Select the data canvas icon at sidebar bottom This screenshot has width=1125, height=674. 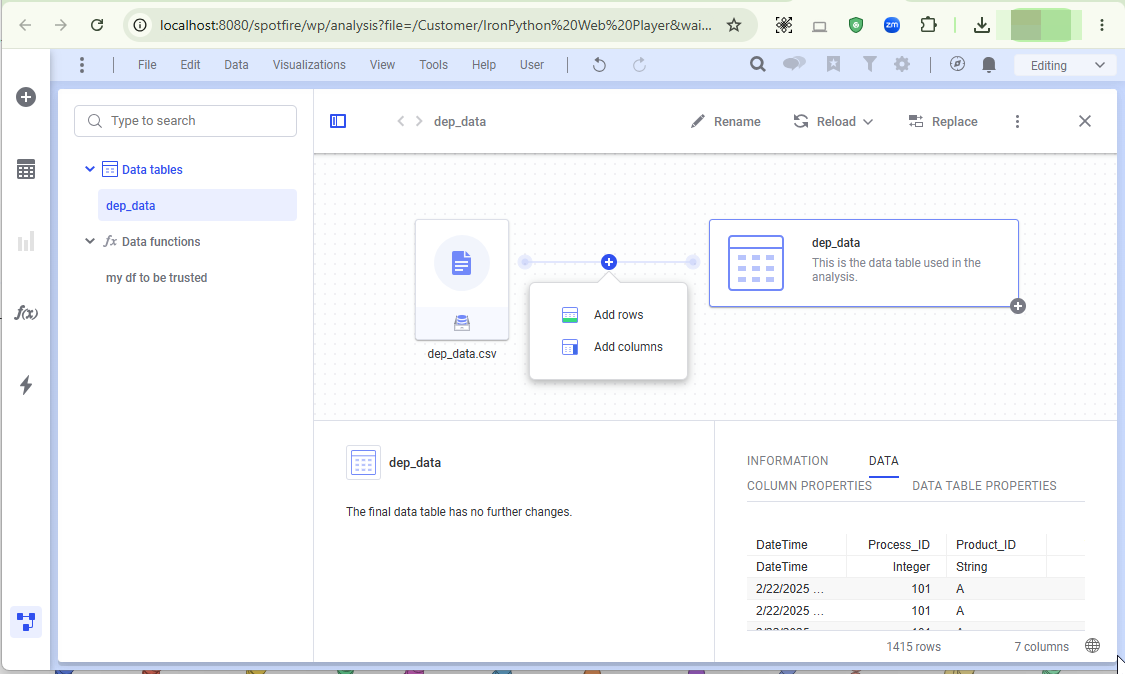coord(26,622)
